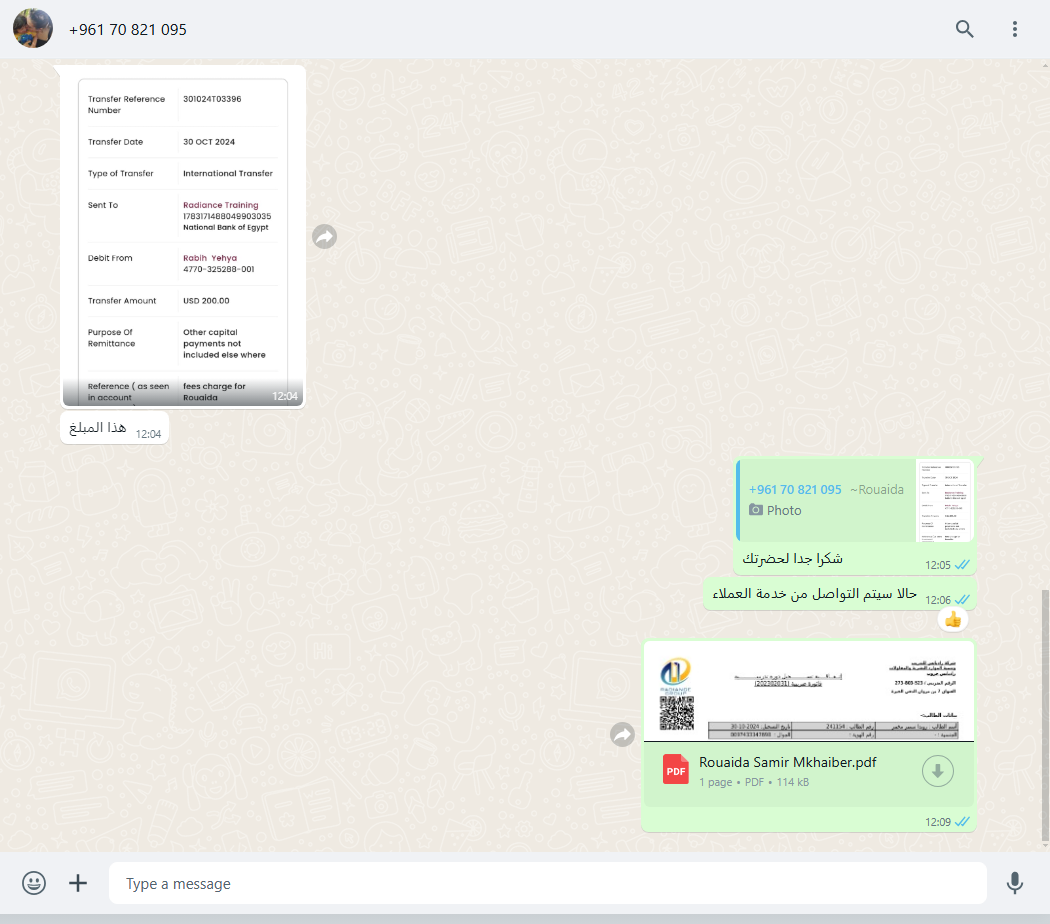Click the red PDF file icon

(x=676, y=769)
